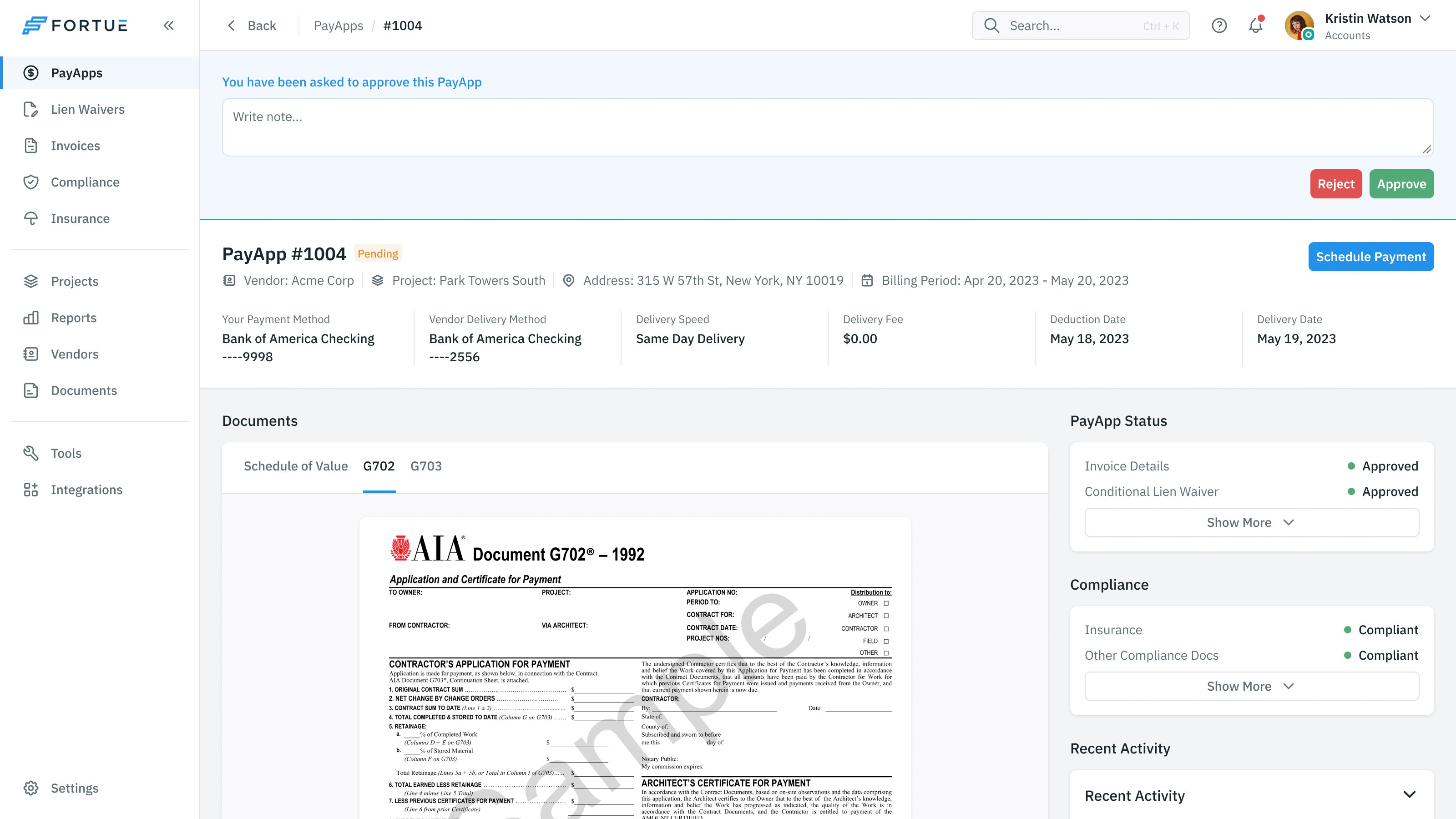Click the location pin icon near address
This screenshot has height=819, width=1456.
[x=569, y=280]
